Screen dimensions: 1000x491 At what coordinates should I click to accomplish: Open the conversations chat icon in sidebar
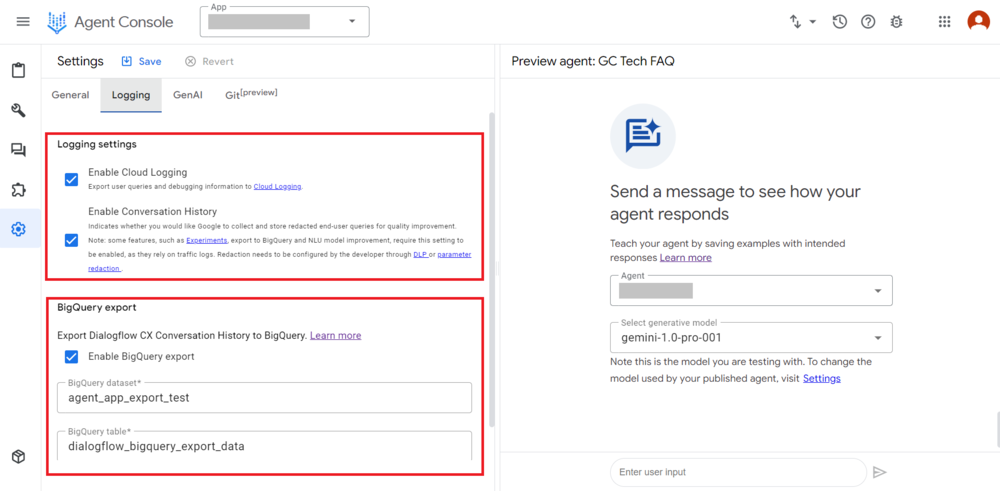[x=18, y=150]
